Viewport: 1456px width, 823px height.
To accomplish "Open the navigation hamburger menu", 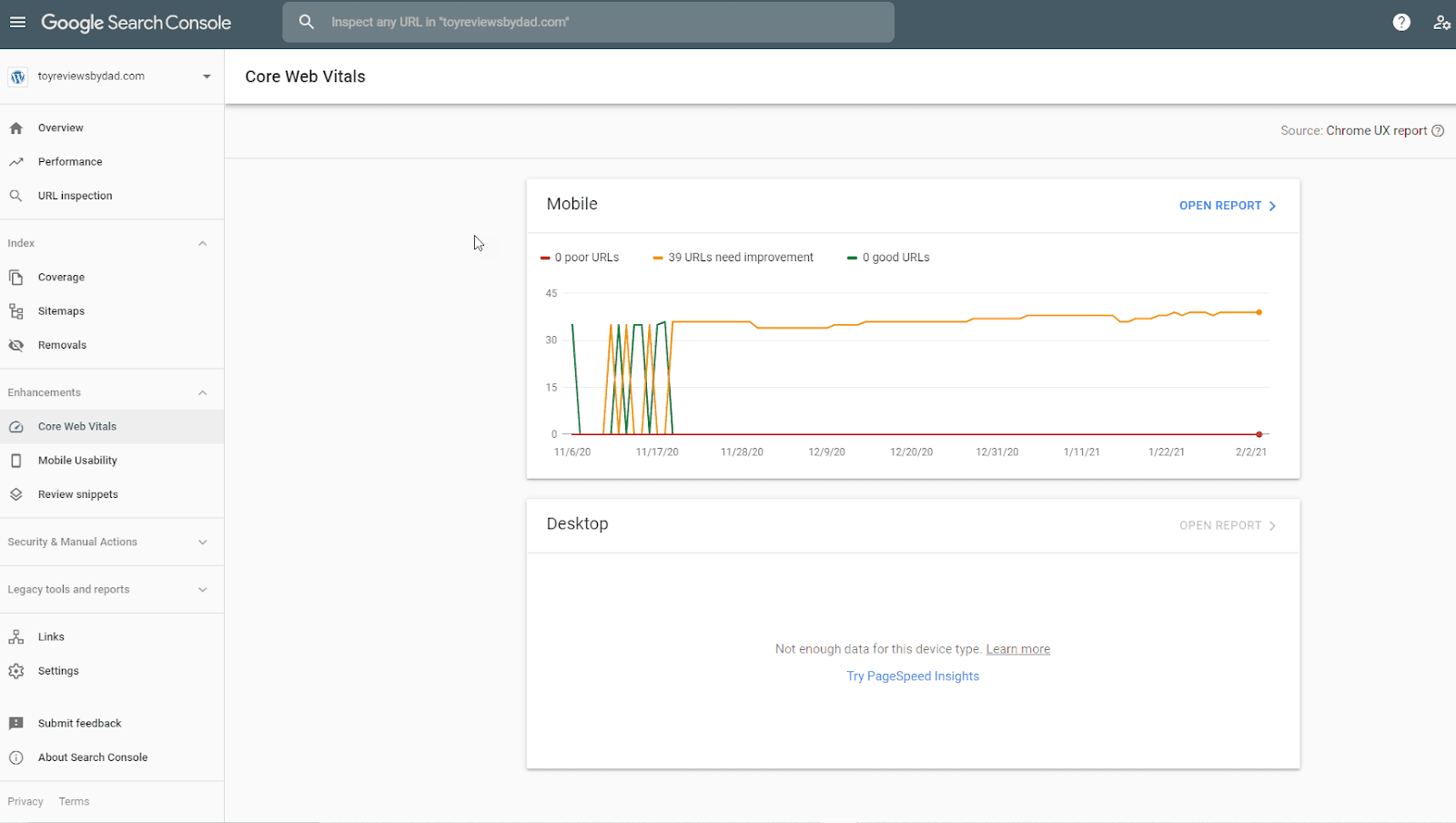I will [x=17, y=22].
